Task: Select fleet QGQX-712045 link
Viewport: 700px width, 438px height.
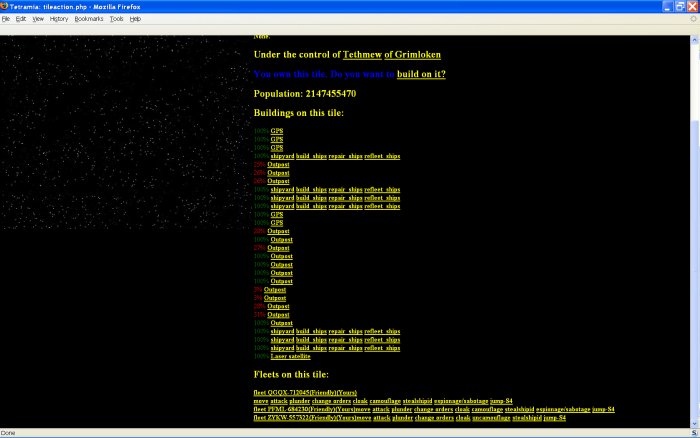Action: [x=305, y=392]
